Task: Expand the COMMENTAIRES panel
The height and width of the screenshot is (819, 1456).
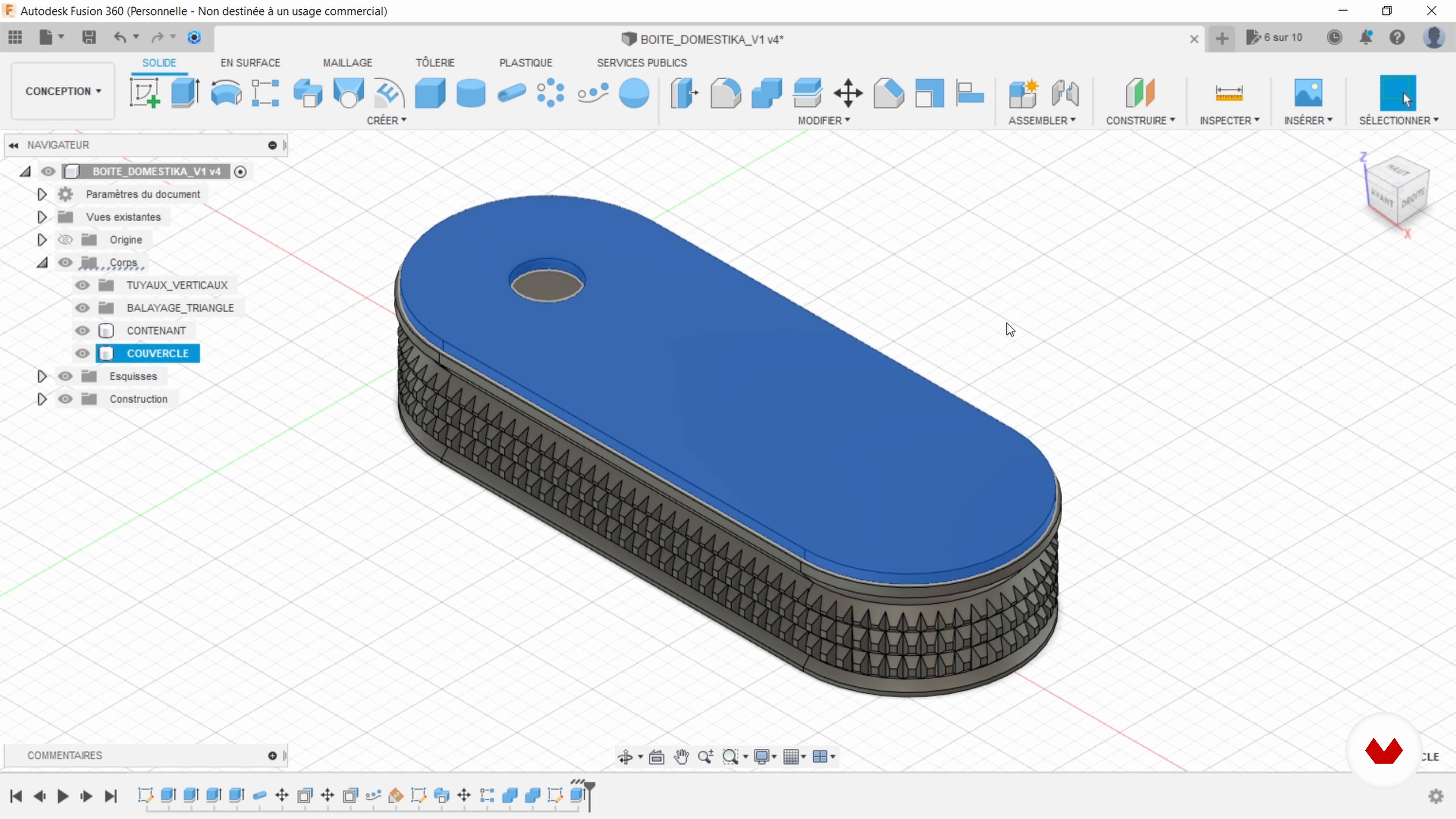Action: click(273, 756)
